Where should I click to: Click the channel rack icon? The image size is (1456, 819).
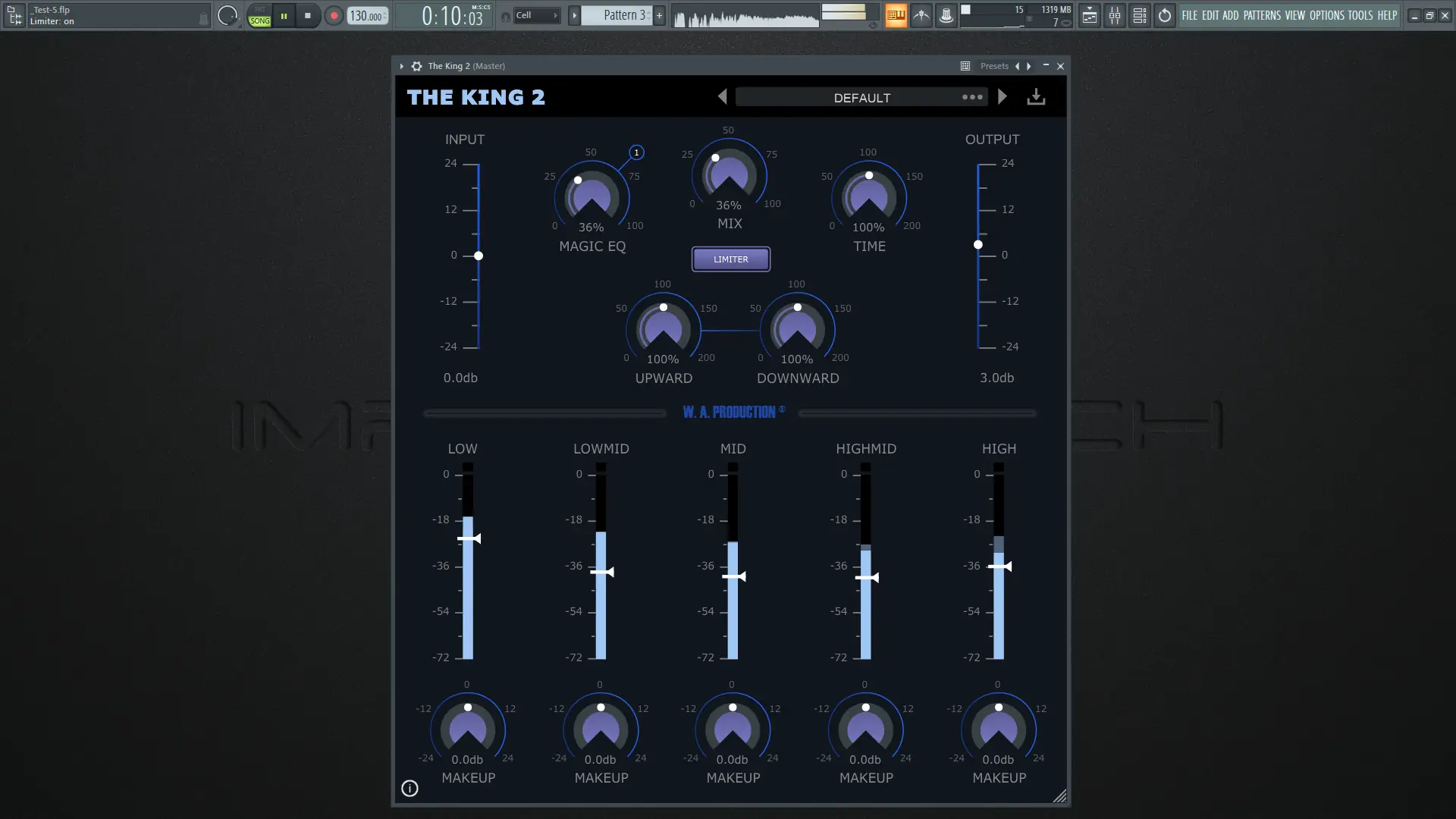[1140, 15]
